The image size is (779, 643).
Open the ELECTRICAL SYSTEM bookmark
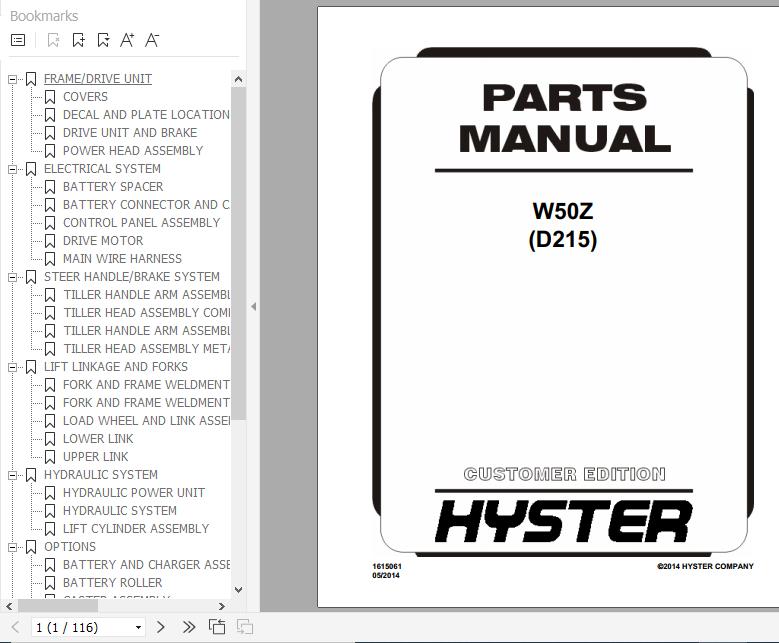(x=102, y=168)
